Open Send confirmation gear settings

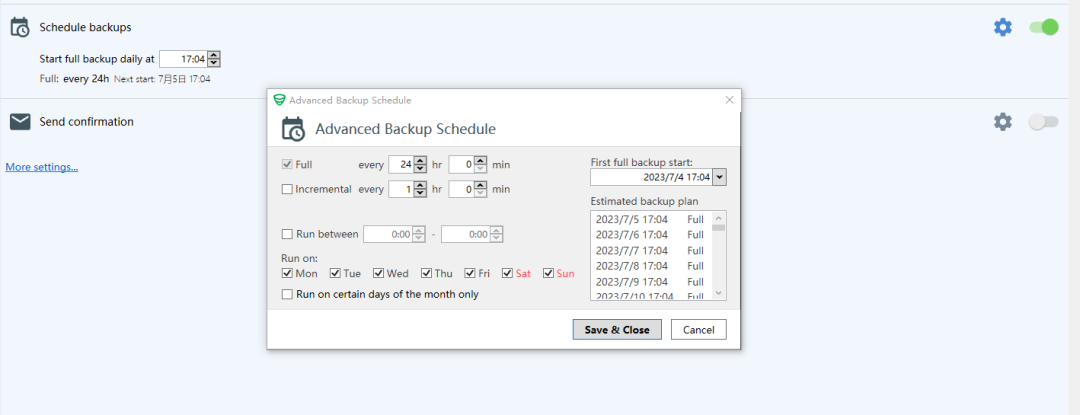click(1002, 122)
